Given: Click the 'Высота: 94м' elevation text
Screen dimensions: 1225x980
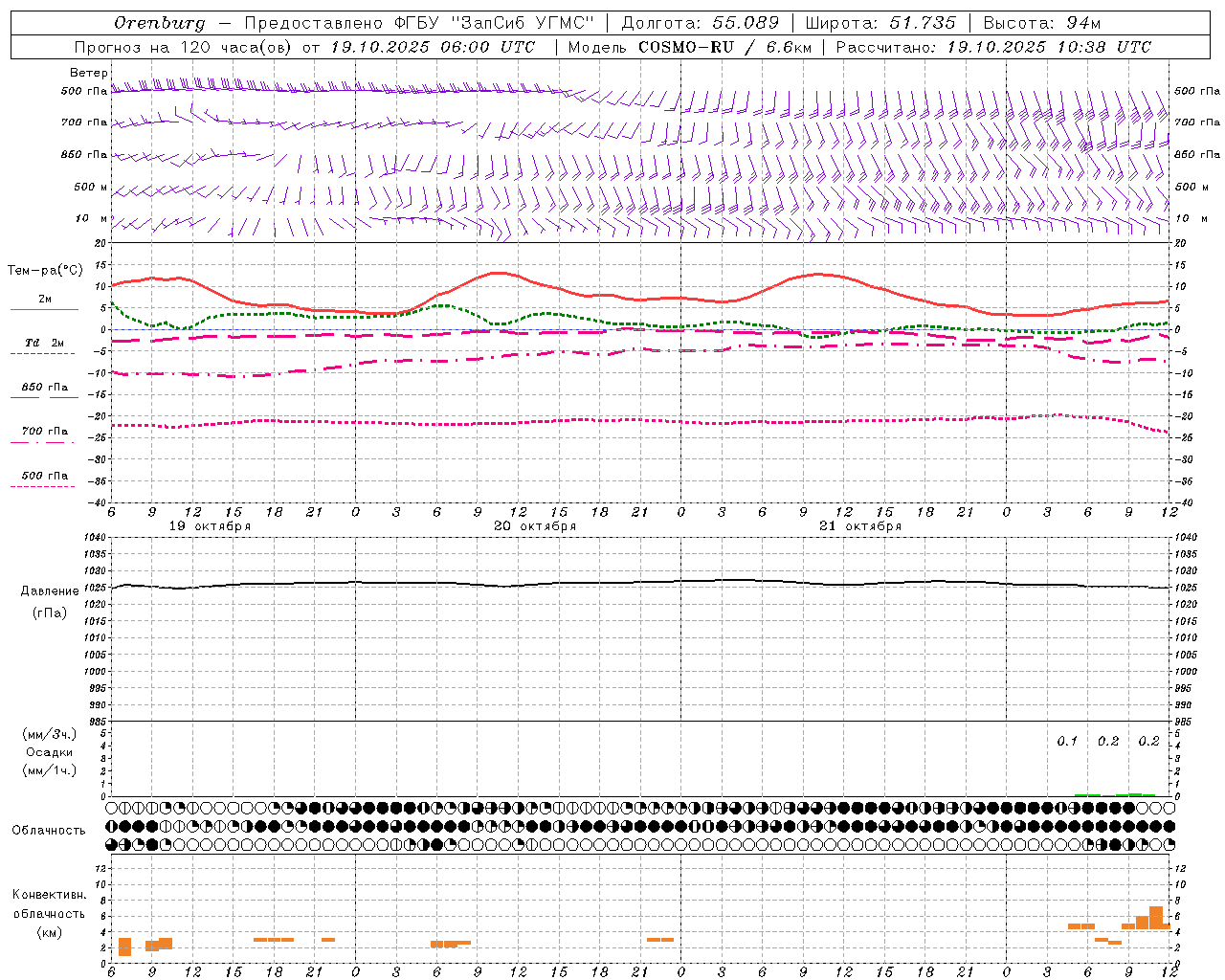Looking at the screenshot, I should (1042, 23).
